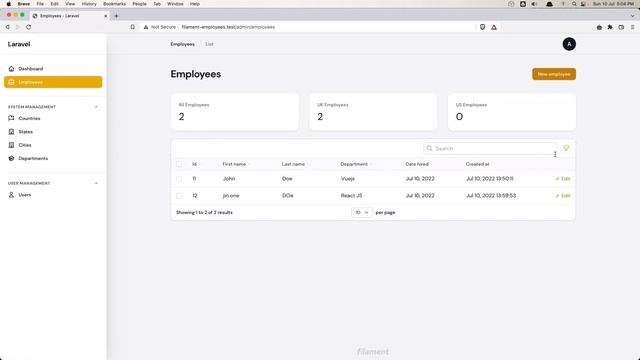Edit the John Doe employee row
Viewport: 640px width, 360px height.
(x=563, y=179)
